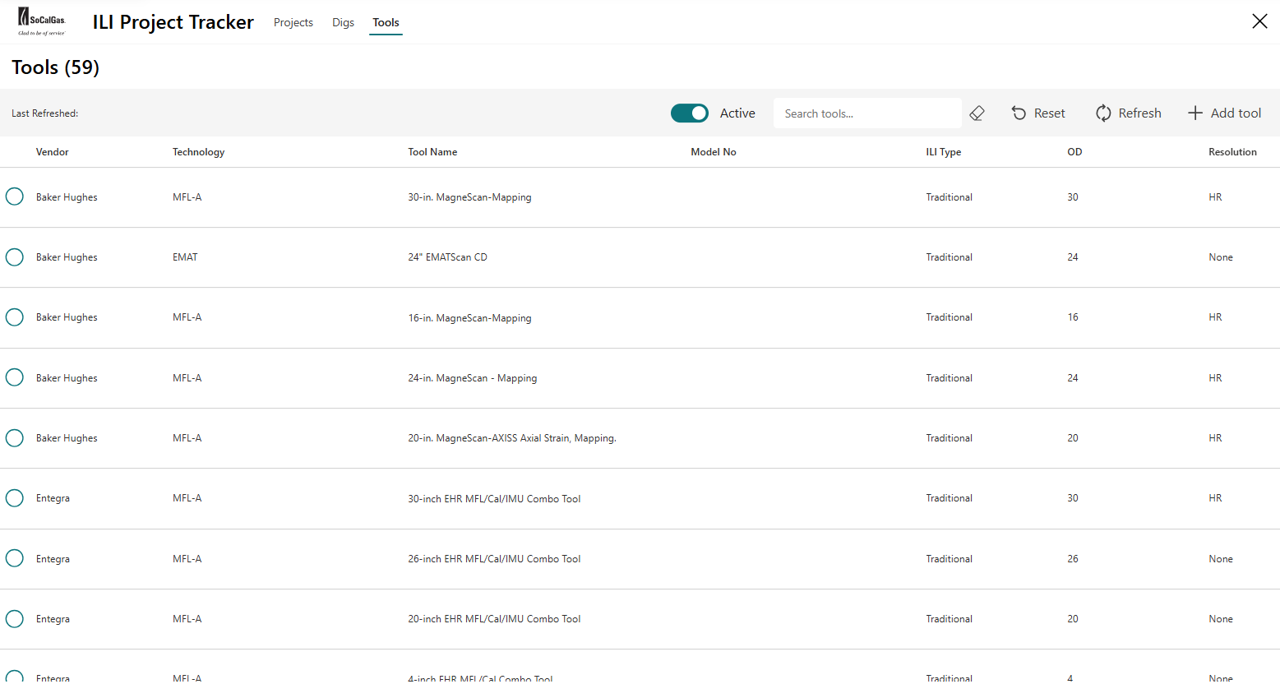Click OD value 26
Screen dimensions: 1280x684
coord(1072,559)
